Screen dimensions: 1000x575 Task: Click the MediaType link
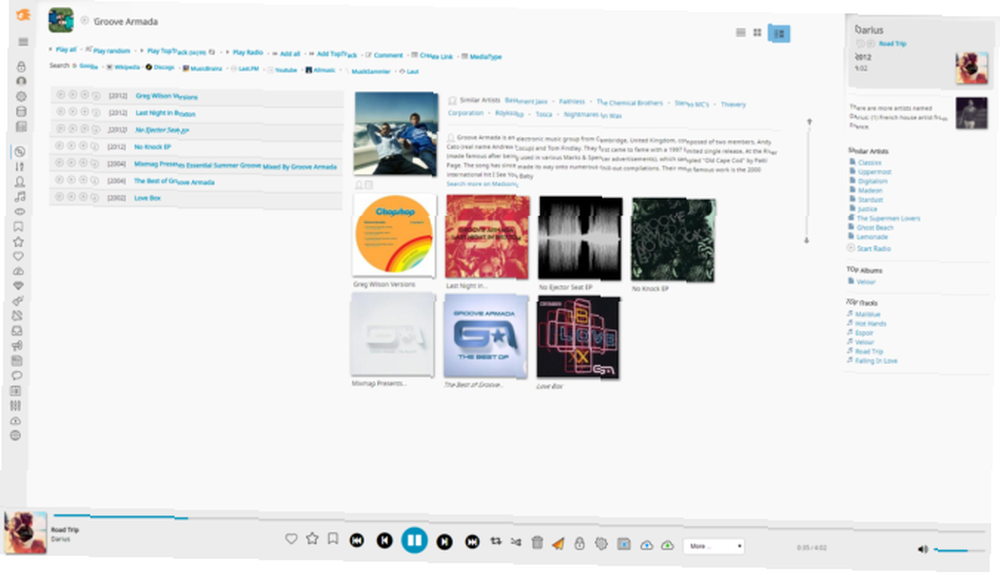click(x=485, y=57)
